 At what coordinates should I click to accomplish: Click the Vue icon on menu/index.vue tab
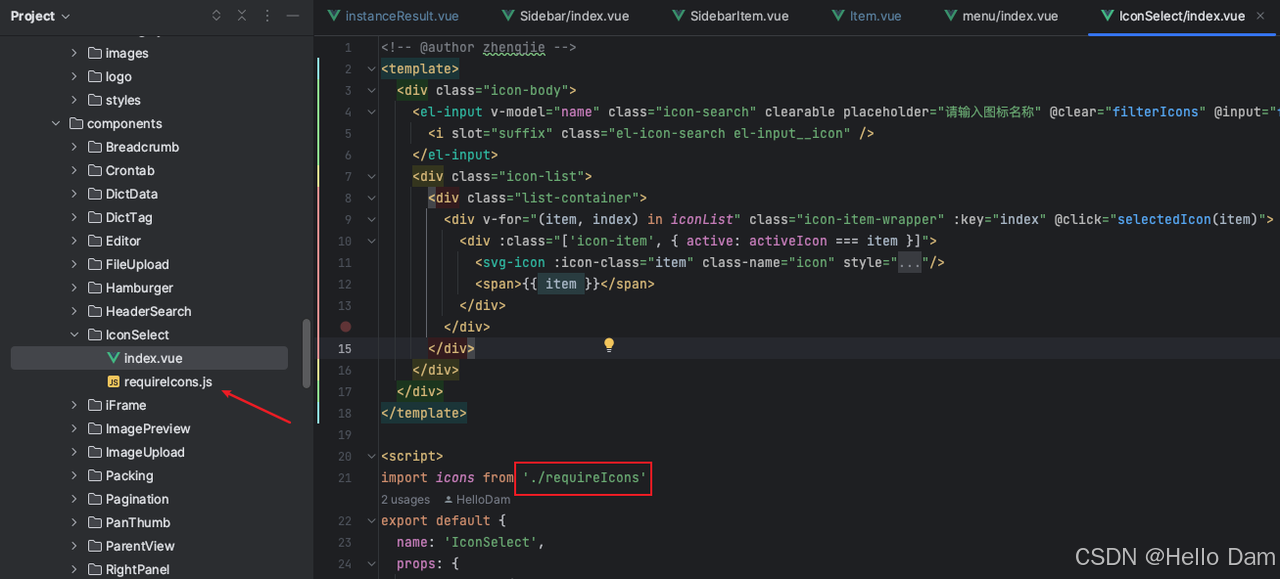pyautogui.click(x=951, y=16)
